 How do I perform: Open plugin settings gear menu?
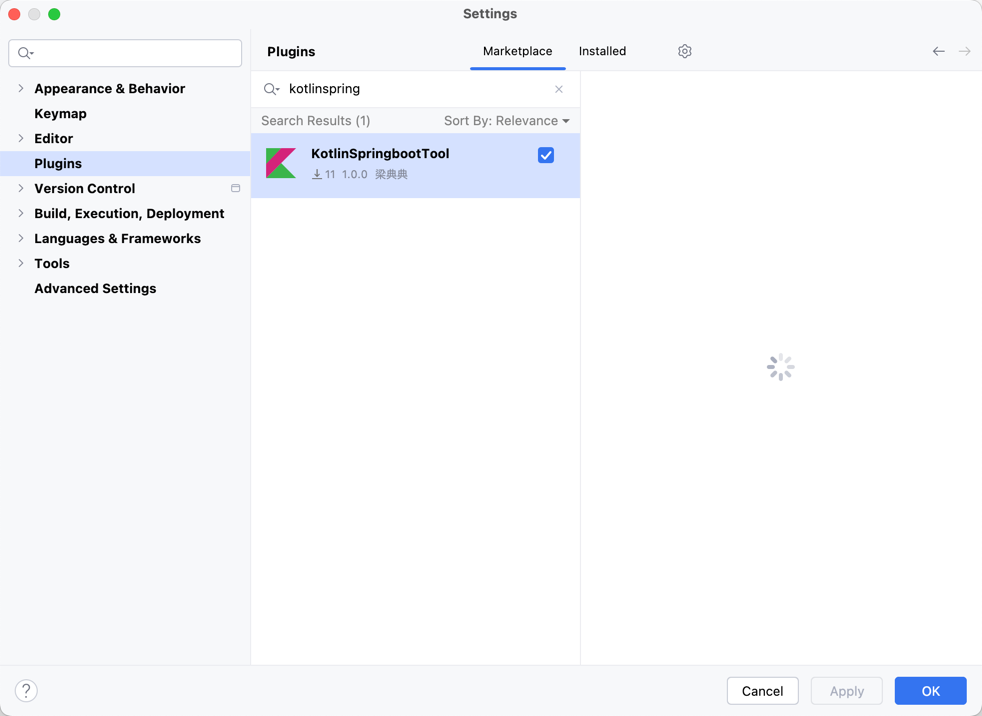tap(685, 51)
